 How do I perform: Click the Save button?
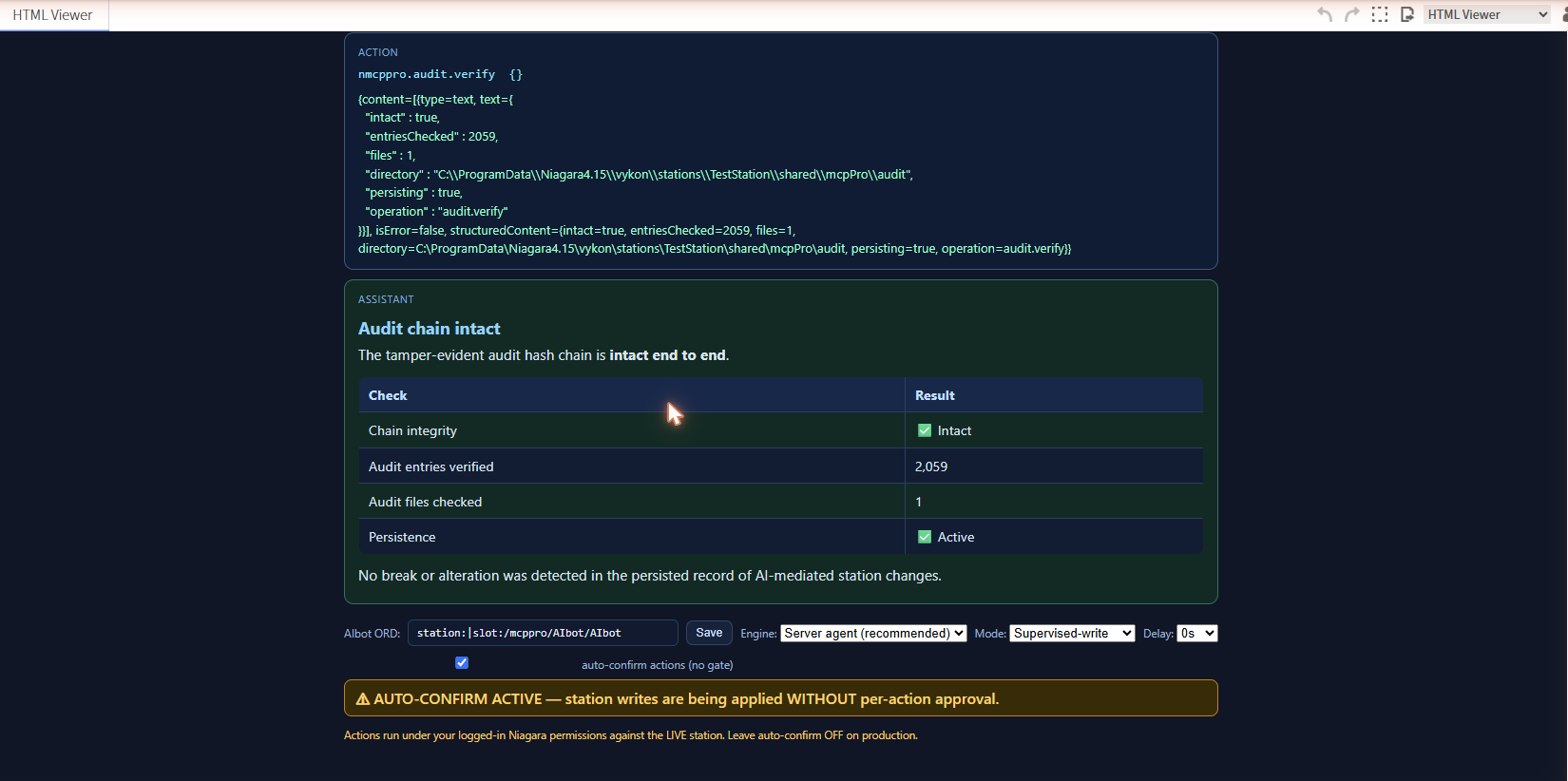[709, 633]
